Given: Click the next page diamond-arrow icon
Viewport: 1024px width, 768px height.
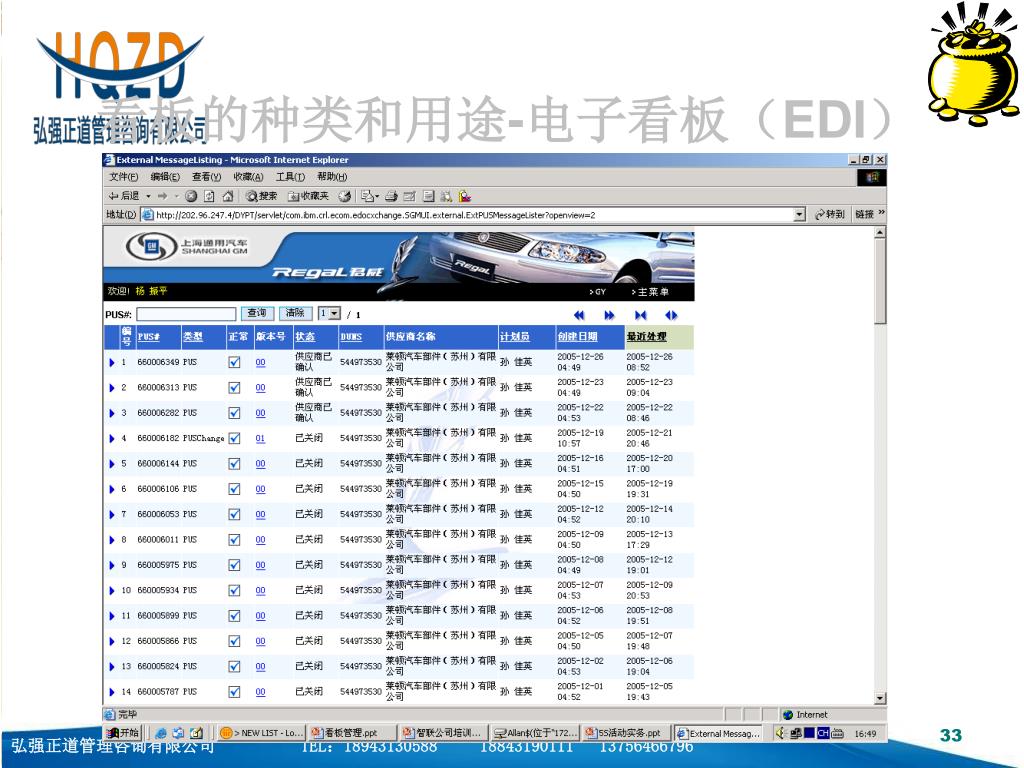Looking at the screenshot, I should click(671, 315).
